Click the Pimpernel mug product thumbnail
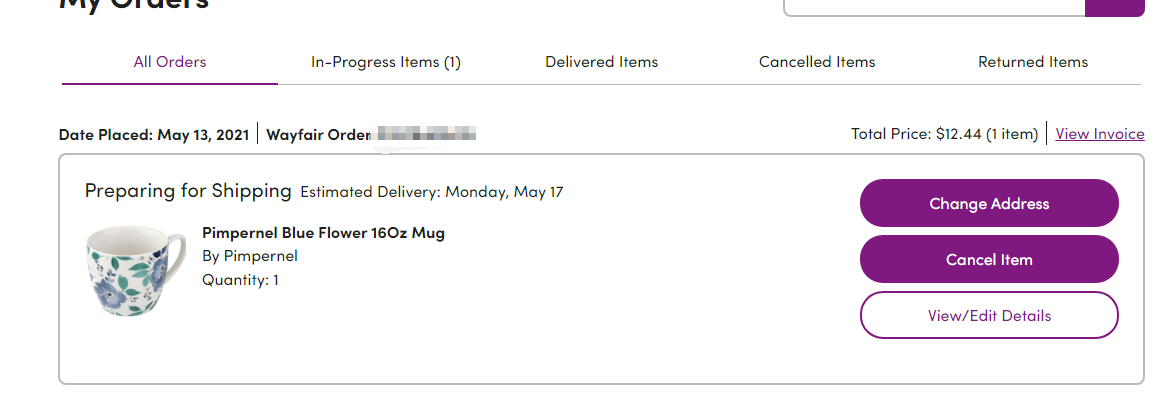The image size is (1175, 411). pyautogui.click(x=135, y=272)
